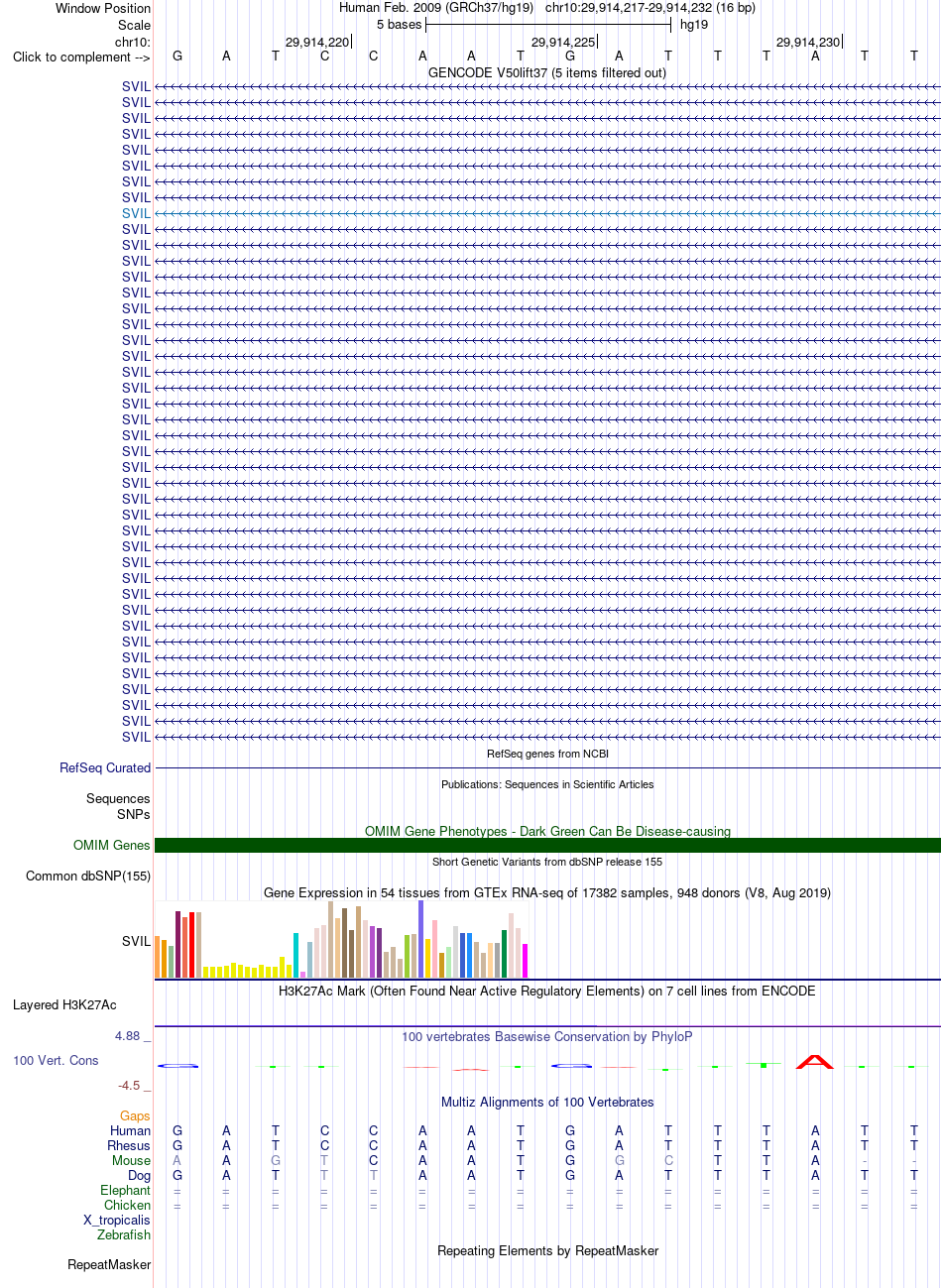Screen dimensions: 942x1288
Task: Click the hg19 label next to scale bar
Action: [694, 24]
